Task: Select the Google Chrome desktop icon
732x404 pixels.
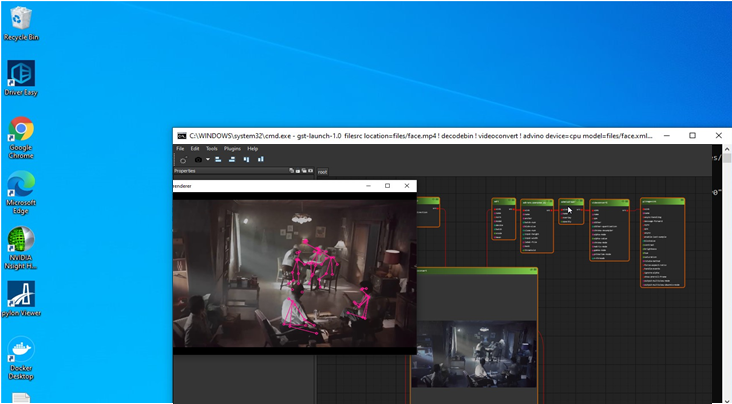Action: [21, 138]
